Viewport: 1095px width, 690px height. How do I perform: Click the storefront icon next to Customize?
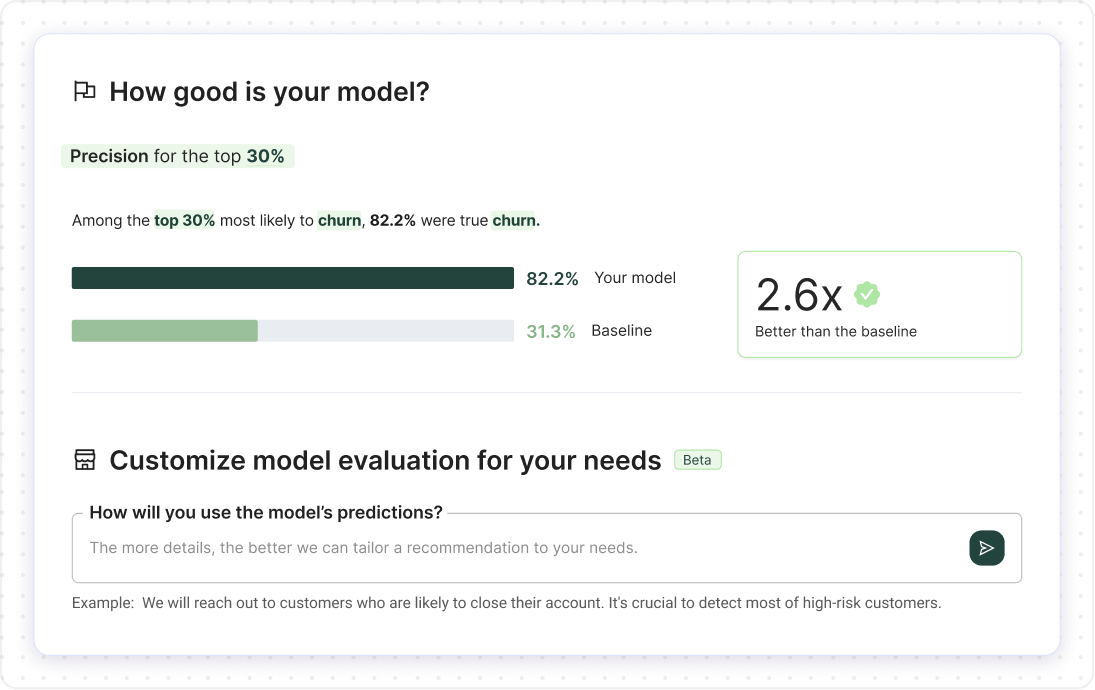85,460
